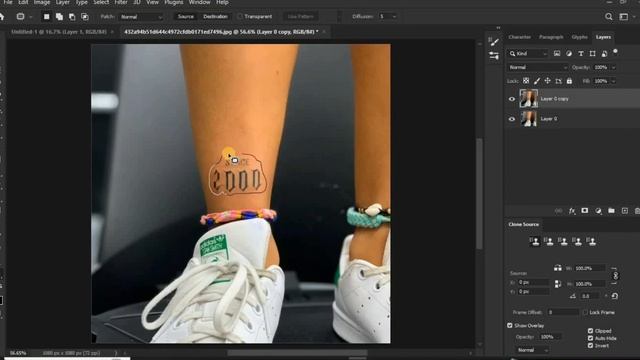The width and height of the screenshot is (640, 360).
Task: Lock transparent pixels icon
Action: 526,81
